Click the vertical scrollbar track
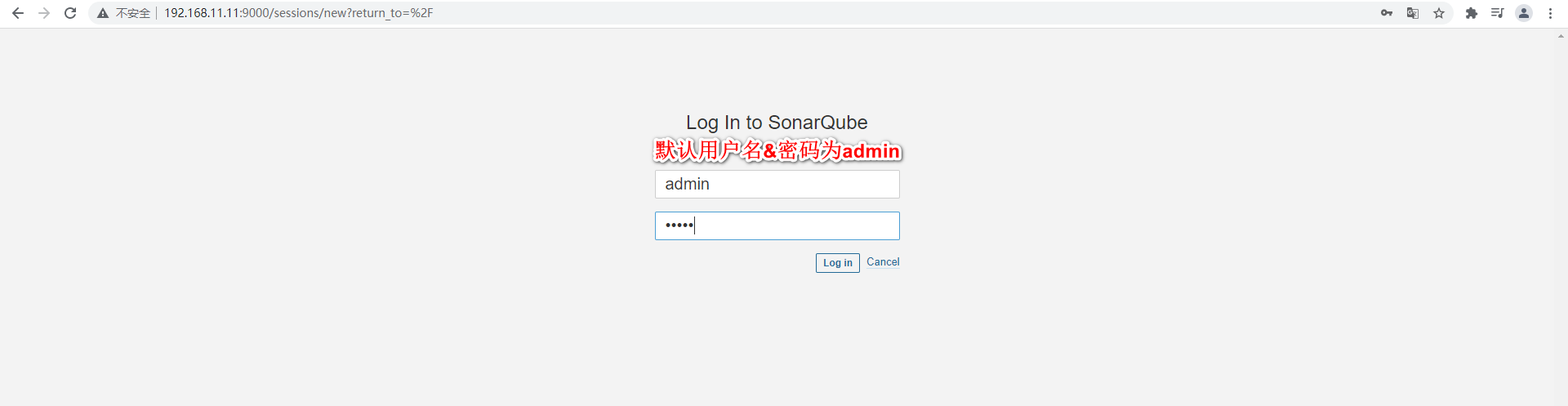This screenshot has width=1568, height=406. tap(1561, 221)
